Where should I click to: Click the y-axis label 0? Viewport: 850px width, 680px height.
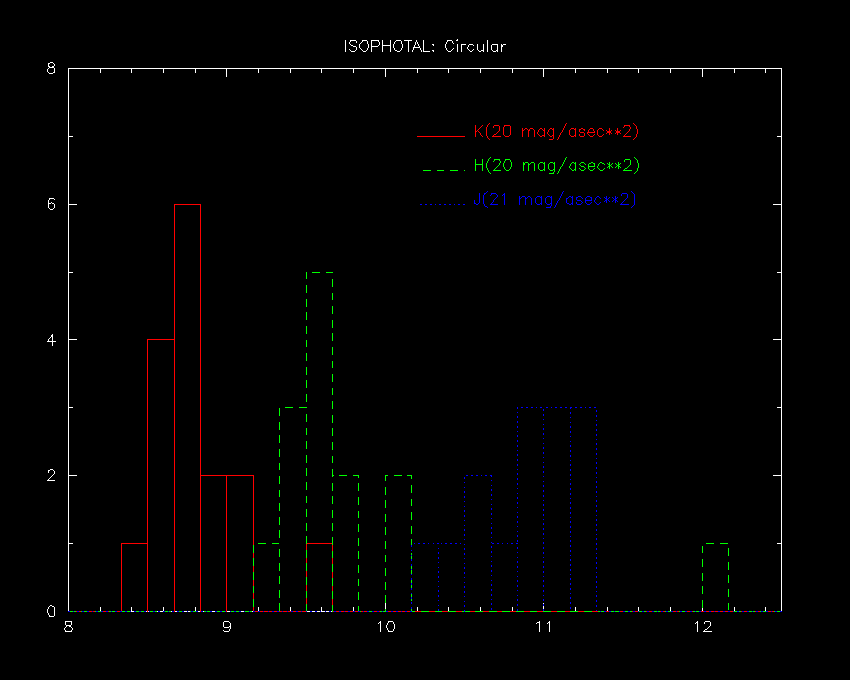tap(51, 611)
